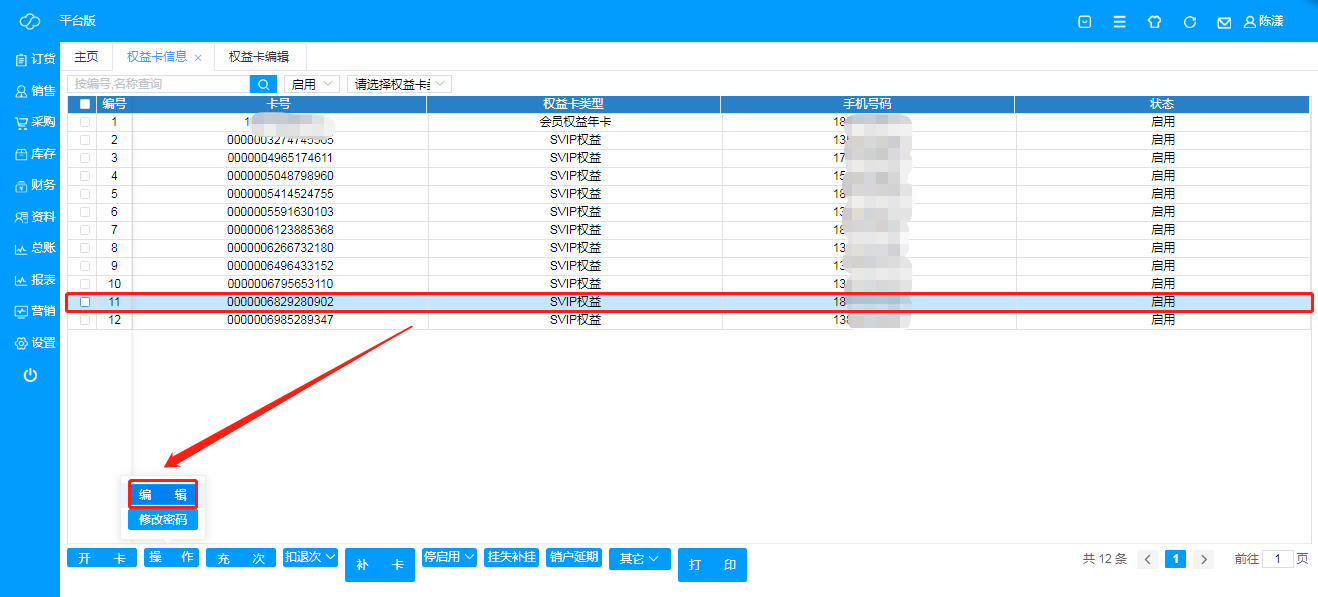Open the user account 陈漾
This screenshot has height=597, width=1318.
[1263, 21]
